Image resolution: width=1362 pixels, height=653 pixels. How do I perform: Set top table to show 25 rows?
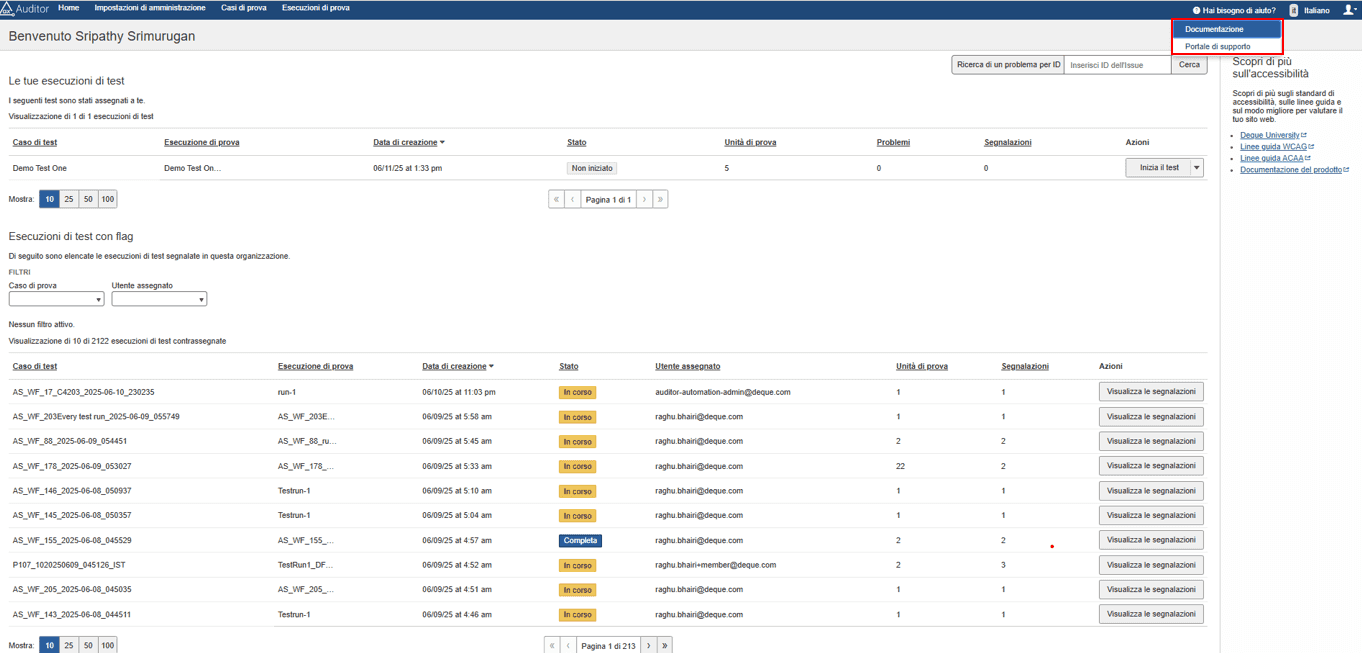pyautogui.click(x=69, y=199)
